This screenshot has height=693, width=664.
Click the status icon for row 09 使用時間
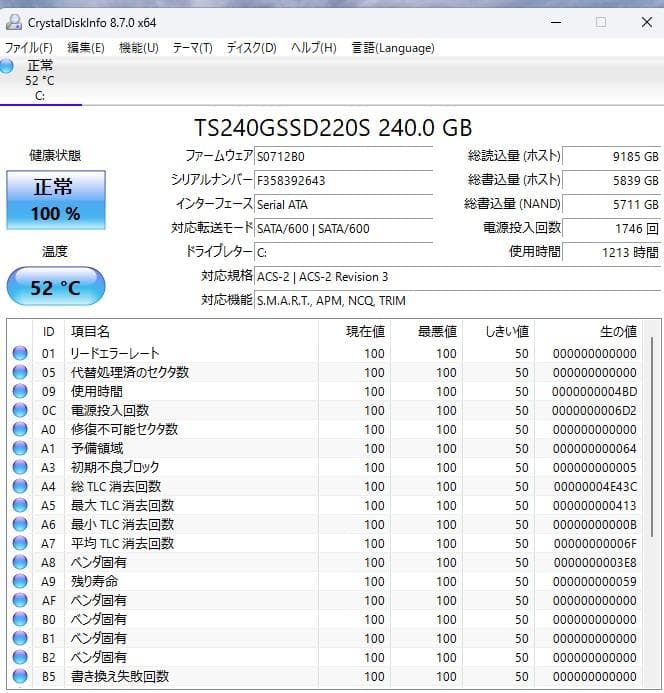click(x=20, y=391)
